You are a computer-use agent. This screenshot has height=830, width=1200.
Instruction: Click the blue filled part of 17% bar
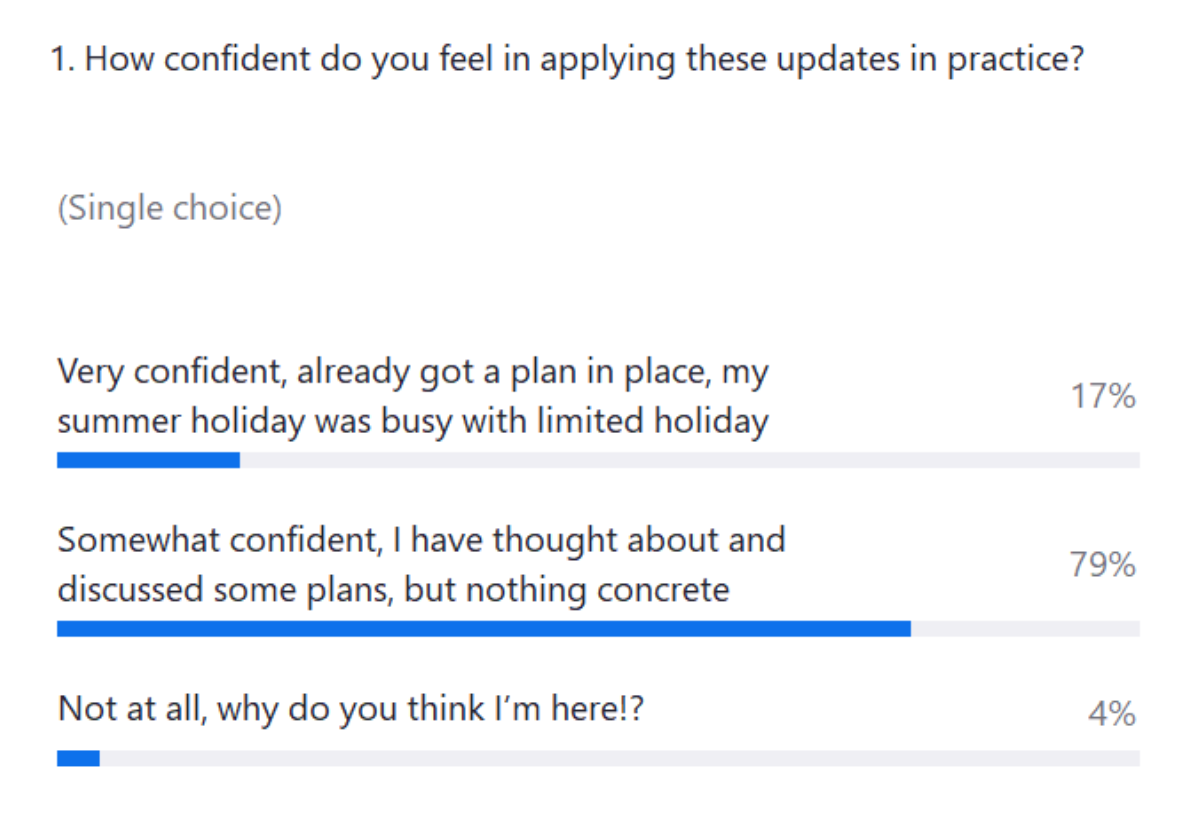coord(148,460)
